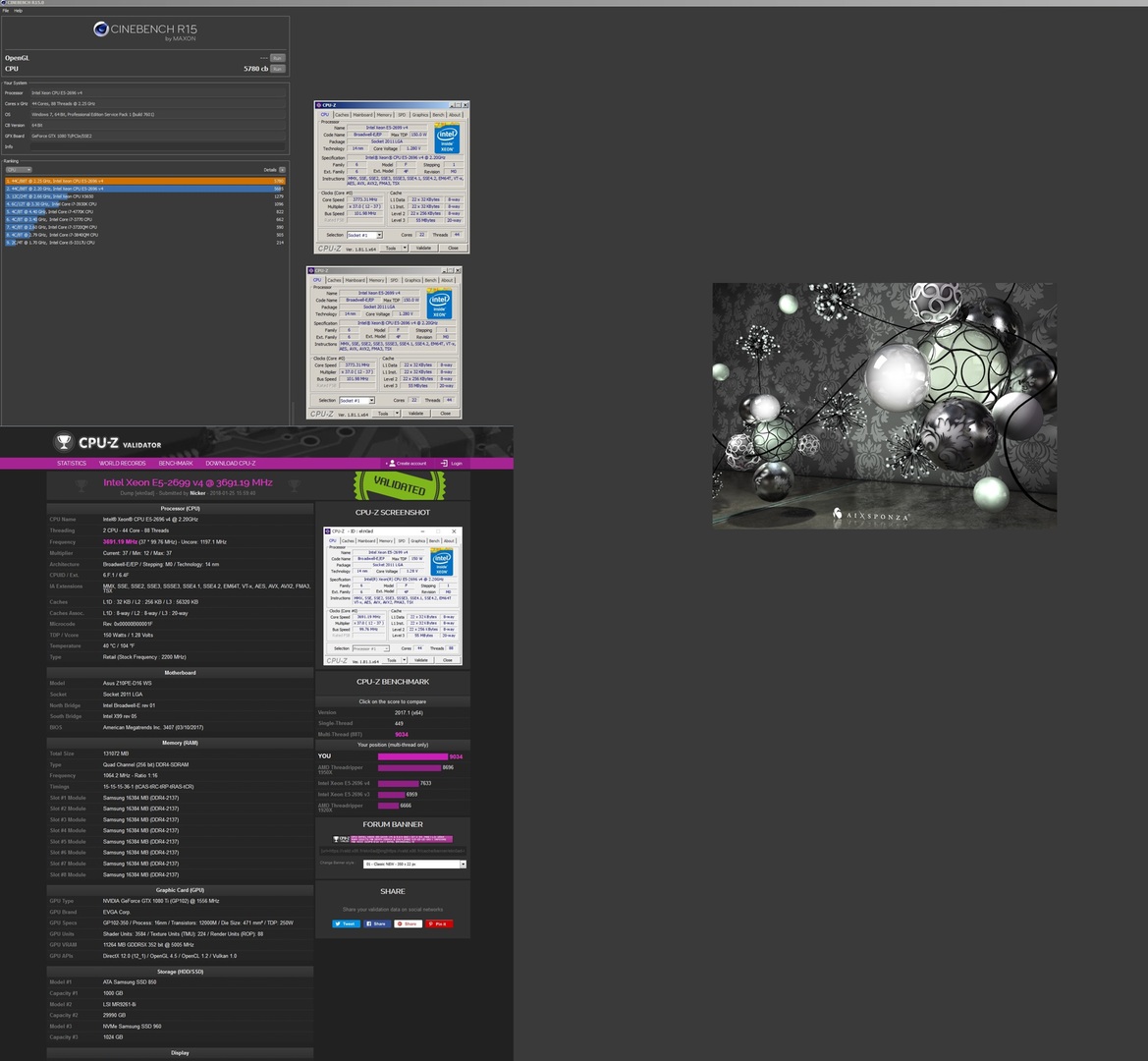This screenshot has width=1148, height=1061.
Task: Click the AMD Threadripper 1950X benchmark bar
Action: tap(410, 768)
